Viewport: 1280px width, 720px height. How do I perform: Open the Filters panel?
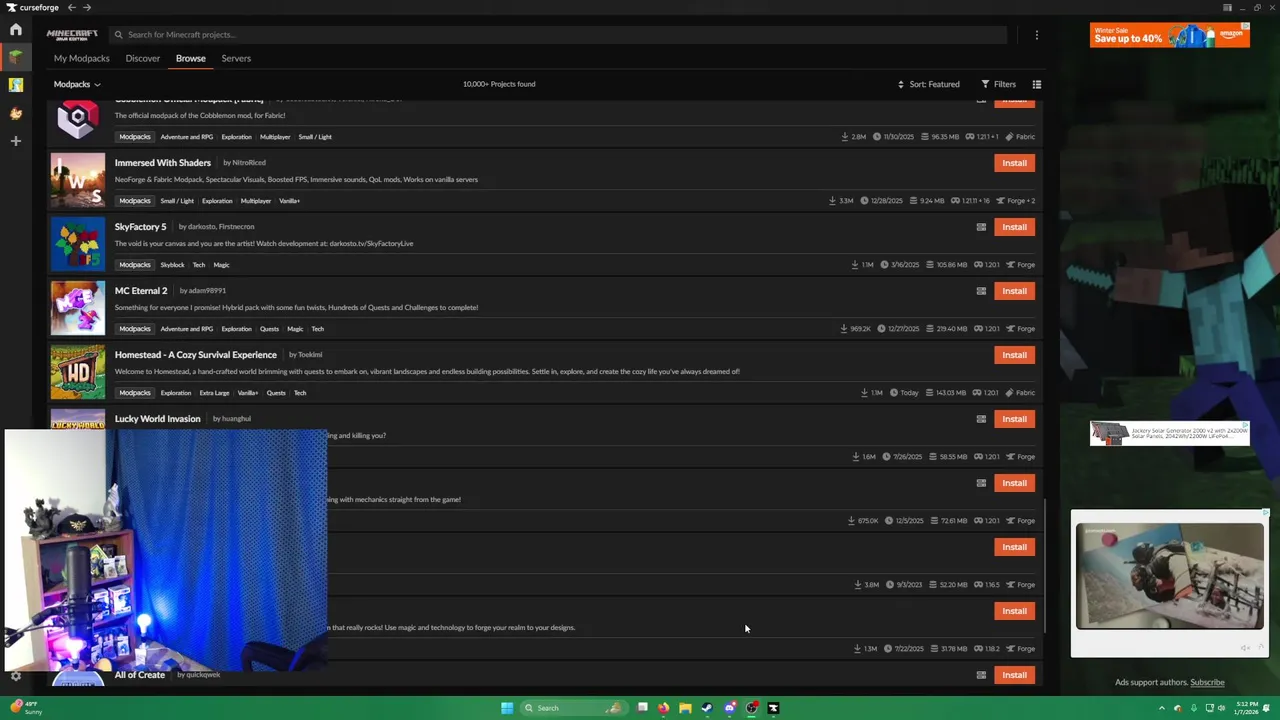tap(998, 84)
